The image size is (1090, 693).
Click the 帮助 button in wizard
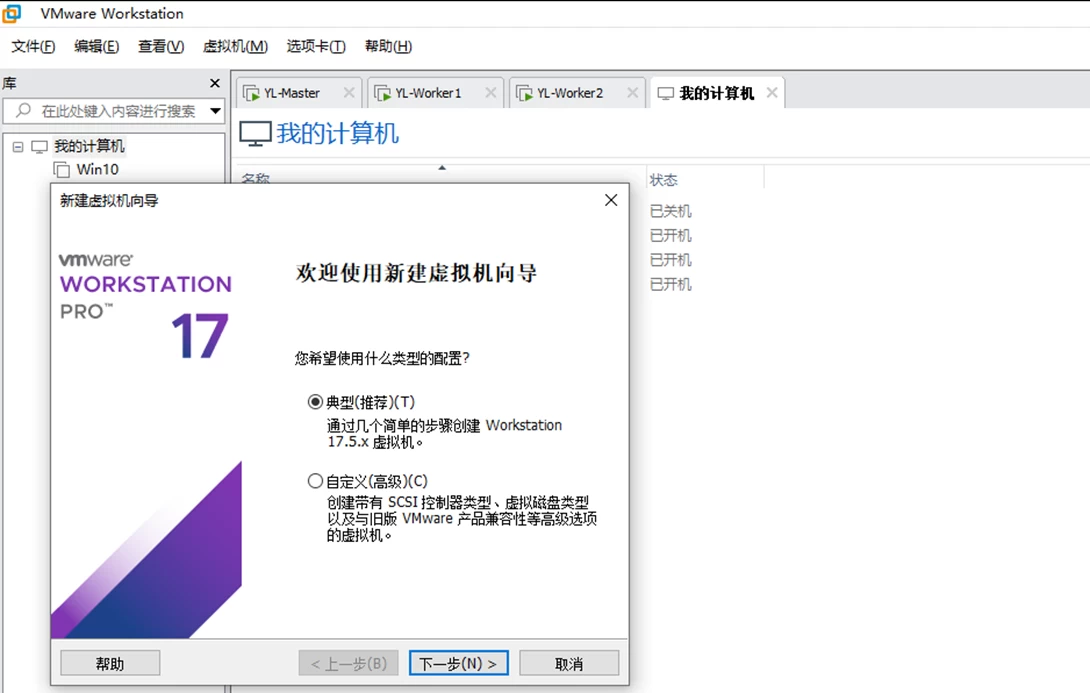110,663
